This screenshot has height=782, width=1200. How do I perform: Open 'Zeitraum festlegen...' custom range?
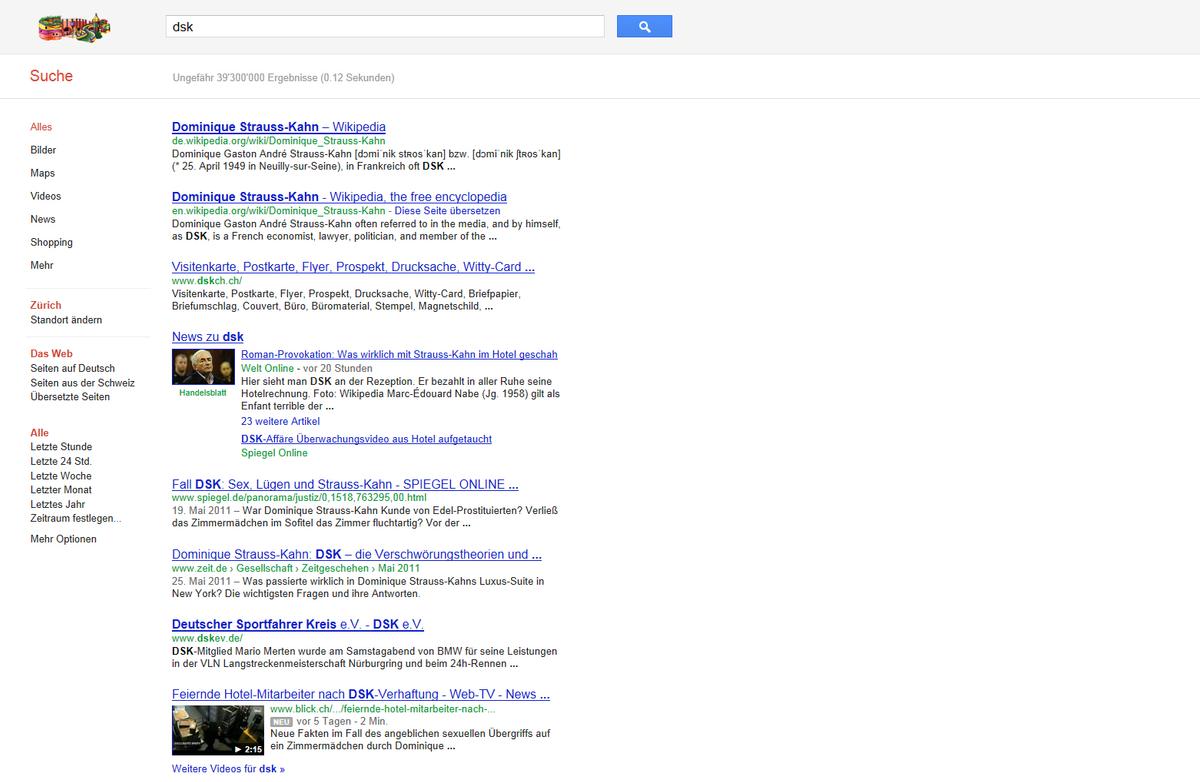[76, 518]
